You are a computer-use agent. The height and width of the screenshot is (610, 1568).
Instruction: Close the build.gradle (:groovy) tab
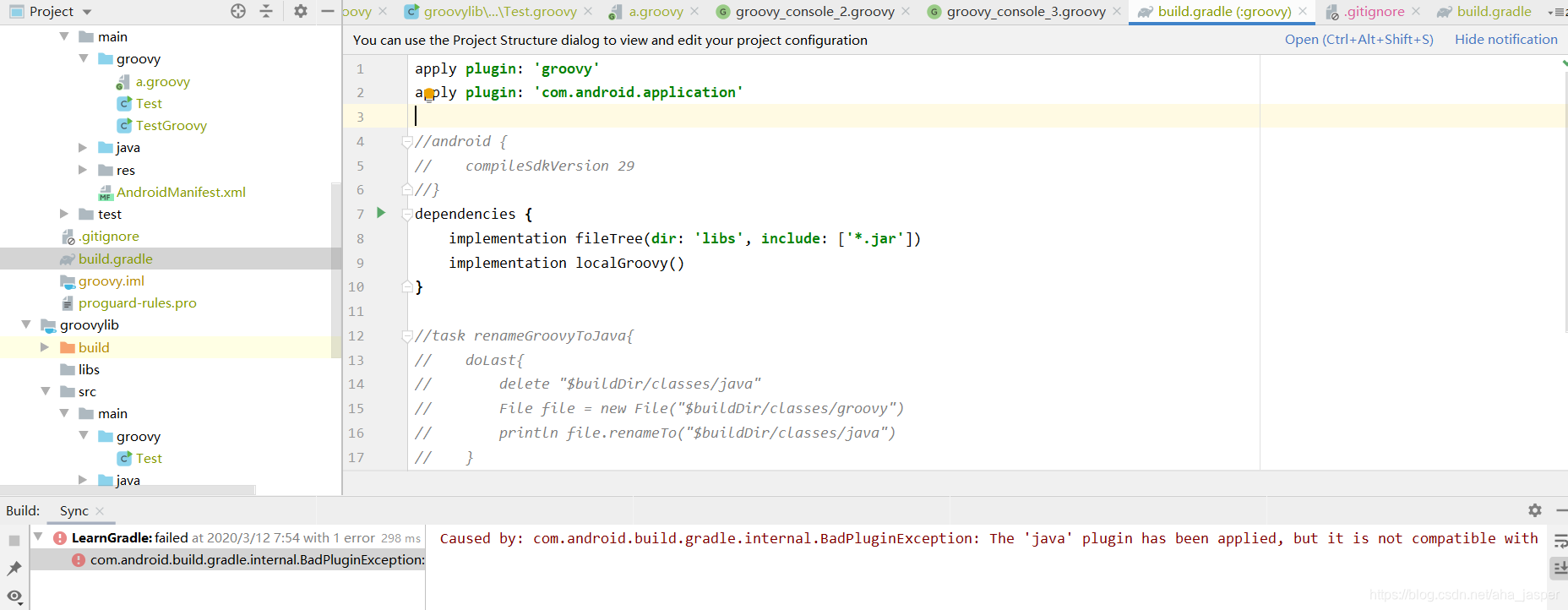tap(1303, 11)
